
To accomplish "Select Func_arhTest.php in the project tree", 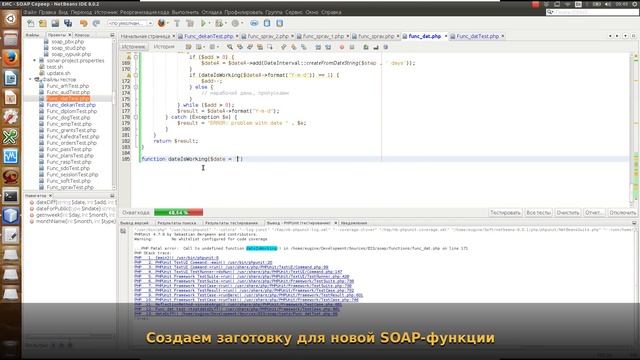I will coord(67,86).
